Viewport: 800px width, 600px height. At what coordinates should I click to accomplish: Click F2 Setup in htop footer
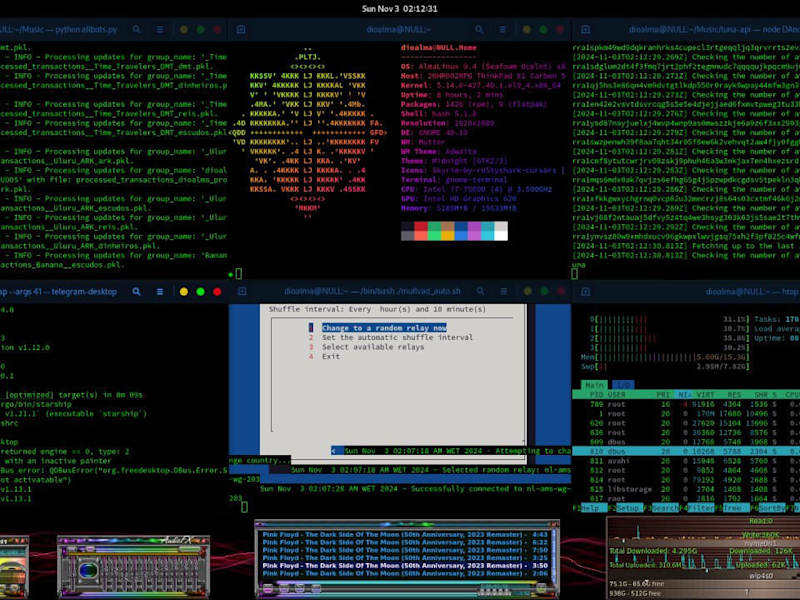click(x=627, y=508)
